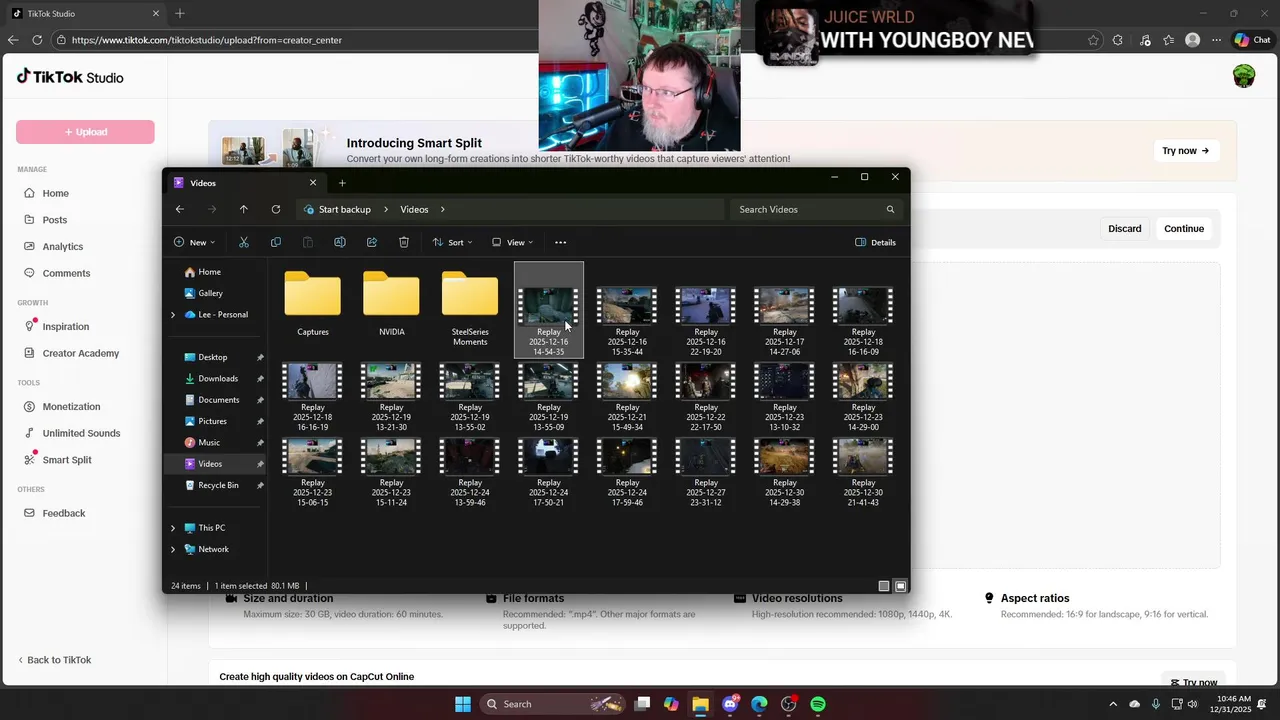1280x720 pixels.
Task: Click the TikTok profile avatar
Action: pyautogui.click(x=1244, y=76)
